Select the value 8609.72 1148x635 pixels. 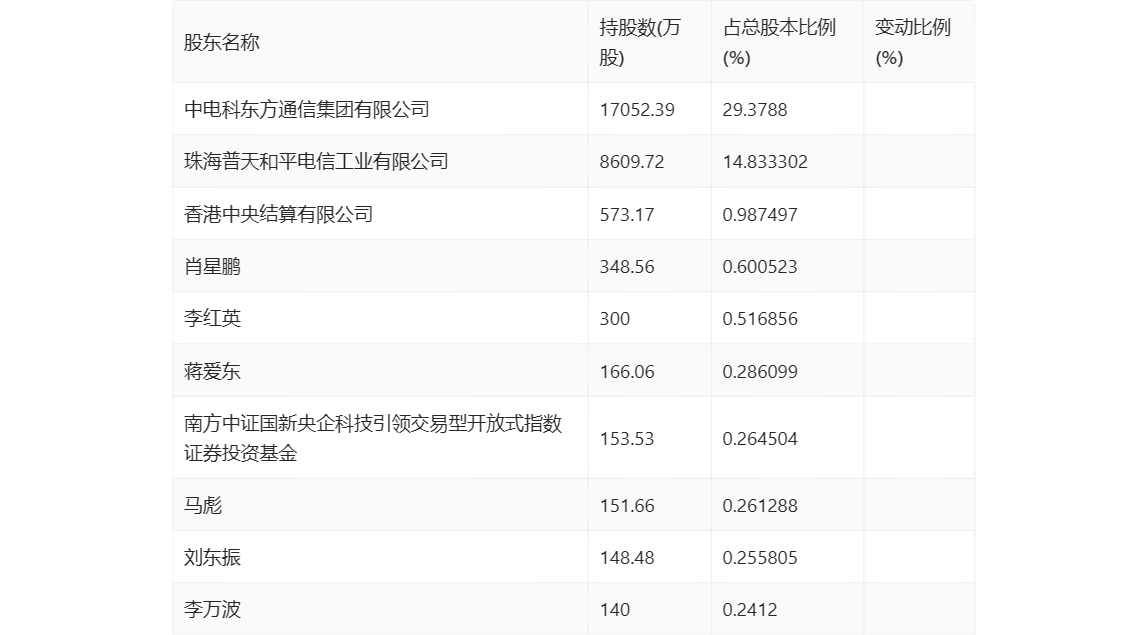click(x=632, y=162)
